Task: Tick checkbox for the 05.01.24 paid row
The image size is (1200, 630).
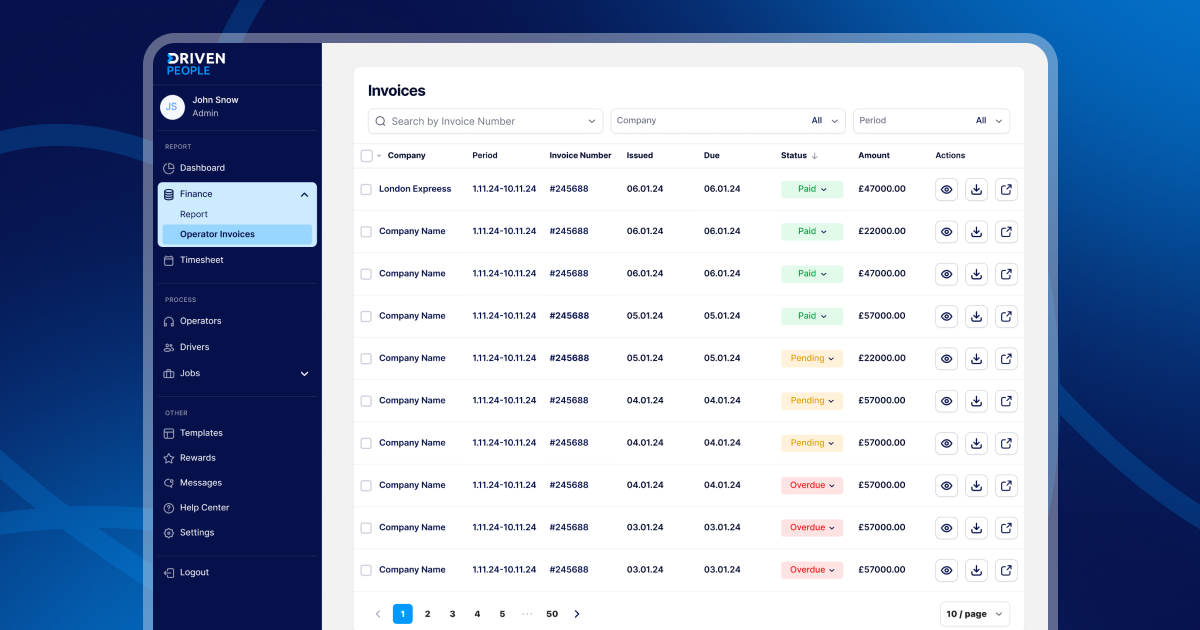Action: click(x=366, y=316)
